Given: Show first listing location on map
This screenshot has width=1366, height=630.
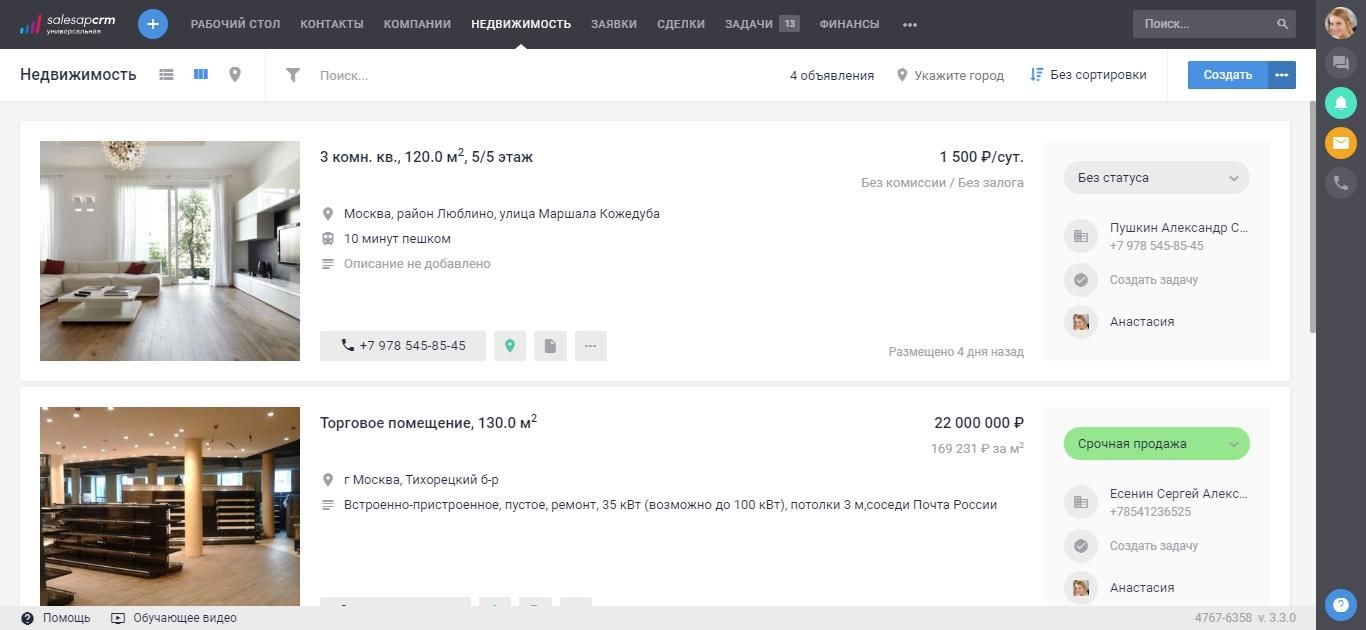Looking at the screenshot, I should pyautogui.click(x=510, y=346).
